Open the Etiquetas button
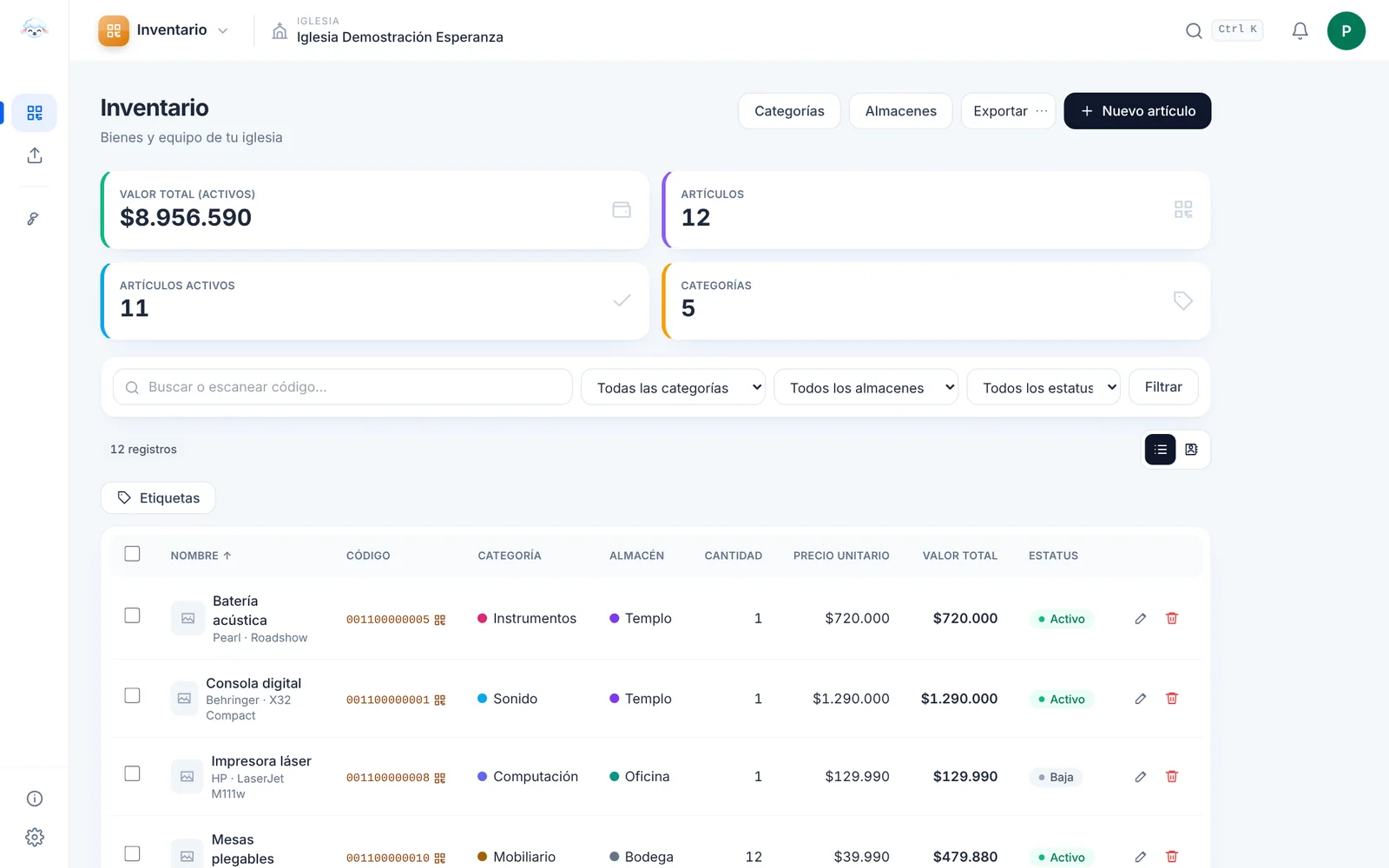The width and height of the screenshot is (1389, 868). tap(158, 498)
